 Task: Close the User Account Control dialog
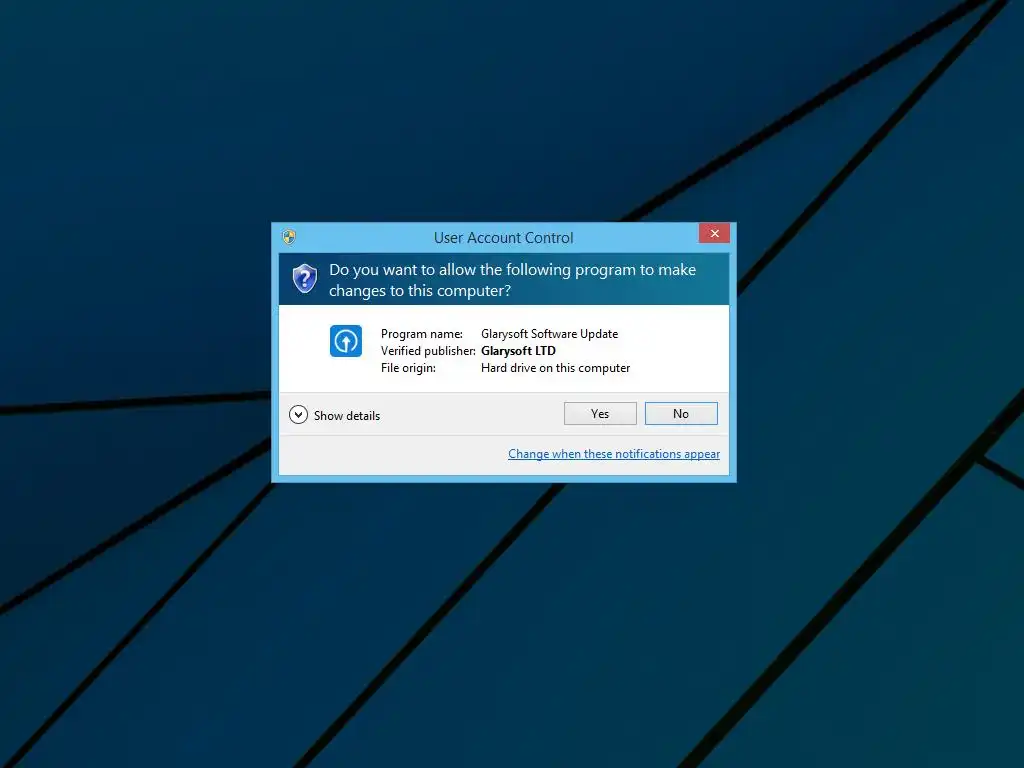coord(714,233)
